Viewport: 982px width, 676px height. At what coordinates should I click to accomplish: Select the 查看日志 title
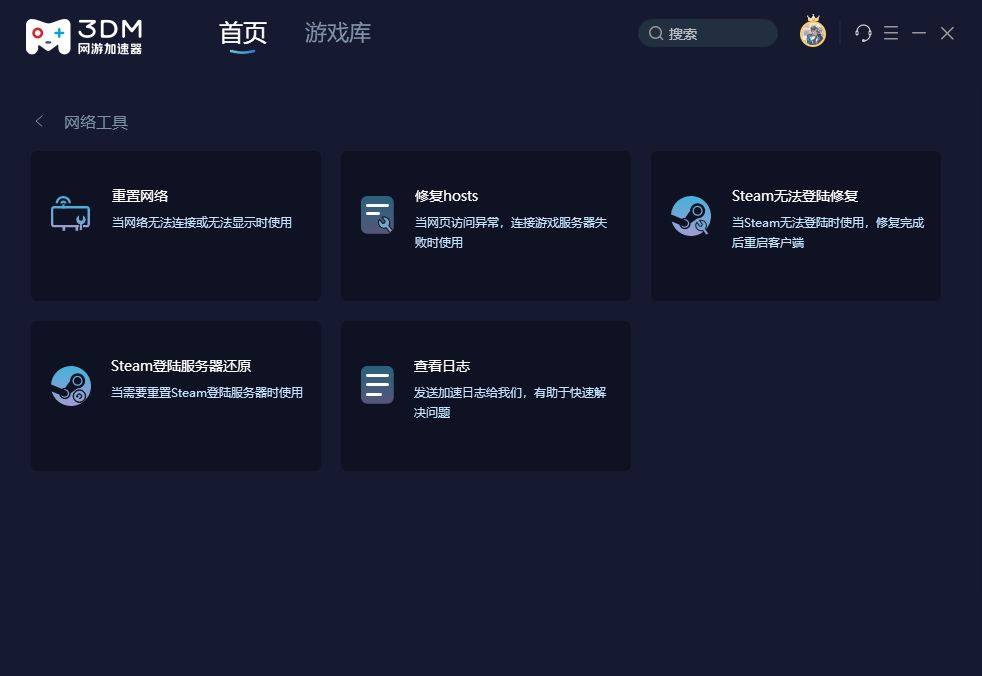tap(442, 366)
